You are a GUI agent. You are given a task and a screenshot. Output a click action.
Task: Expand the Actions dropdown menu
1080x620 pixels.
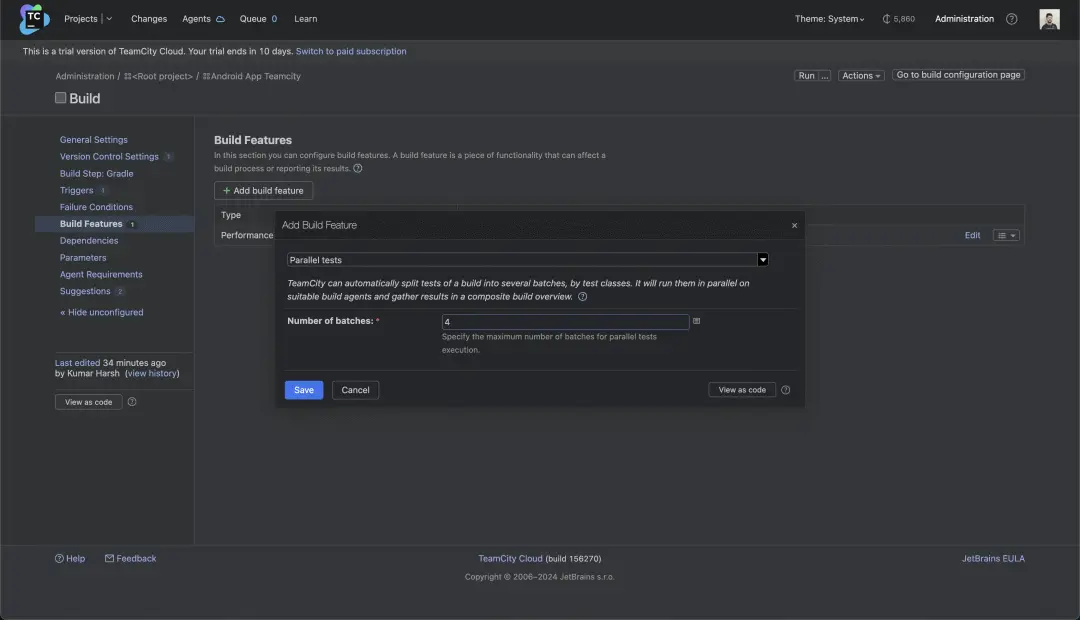coord(861,76)
